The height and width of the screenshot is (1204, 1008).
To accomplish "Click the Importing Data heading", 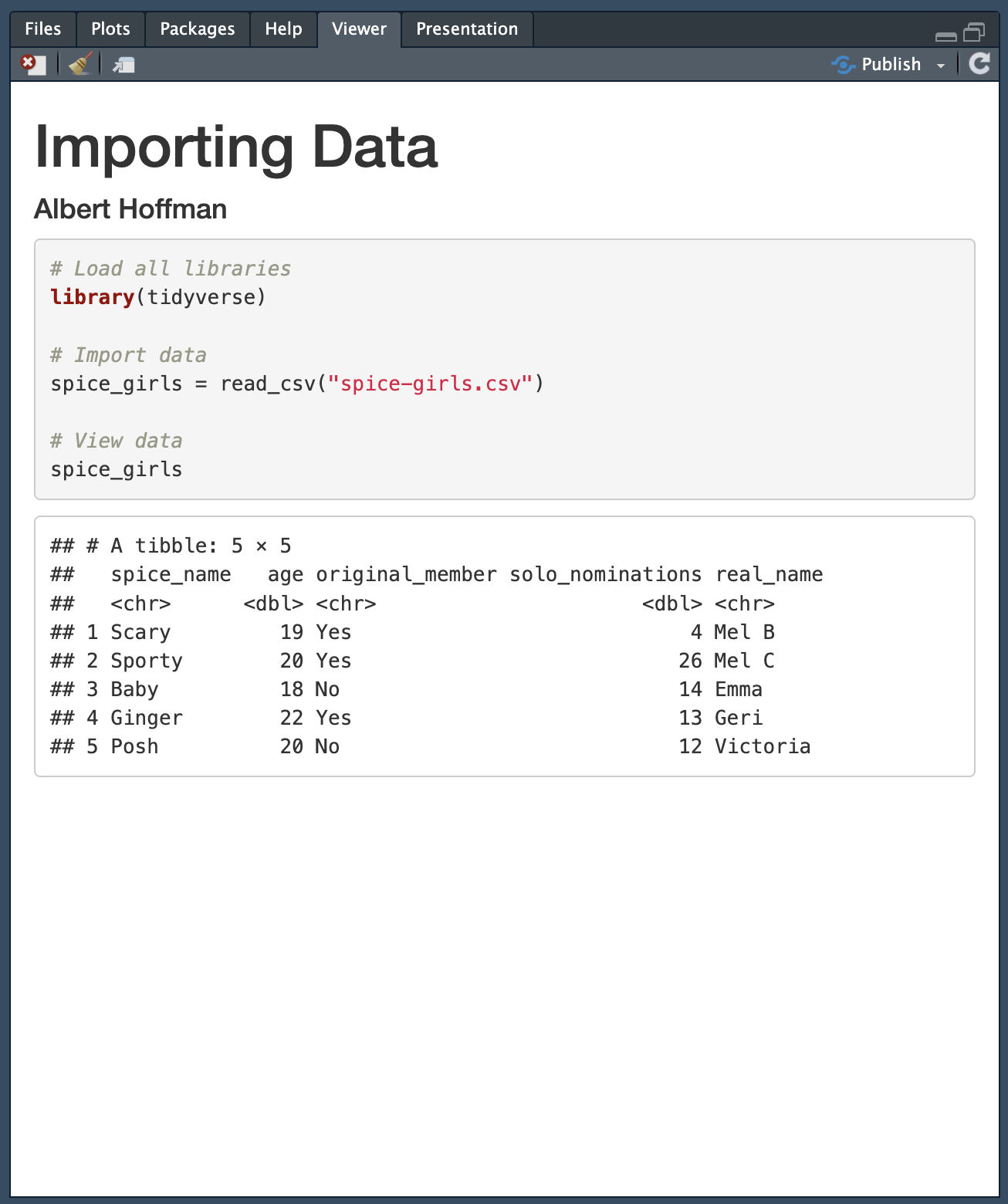I will tap(236, 147).
